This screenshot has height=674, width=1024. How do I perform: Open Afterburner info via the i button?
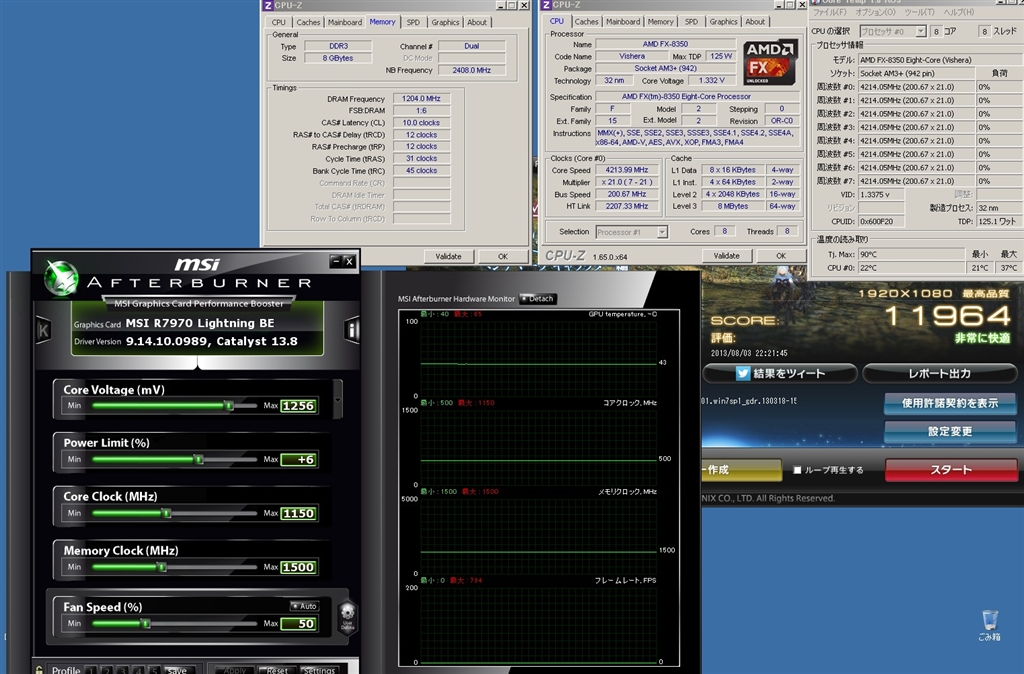(352, 330)
